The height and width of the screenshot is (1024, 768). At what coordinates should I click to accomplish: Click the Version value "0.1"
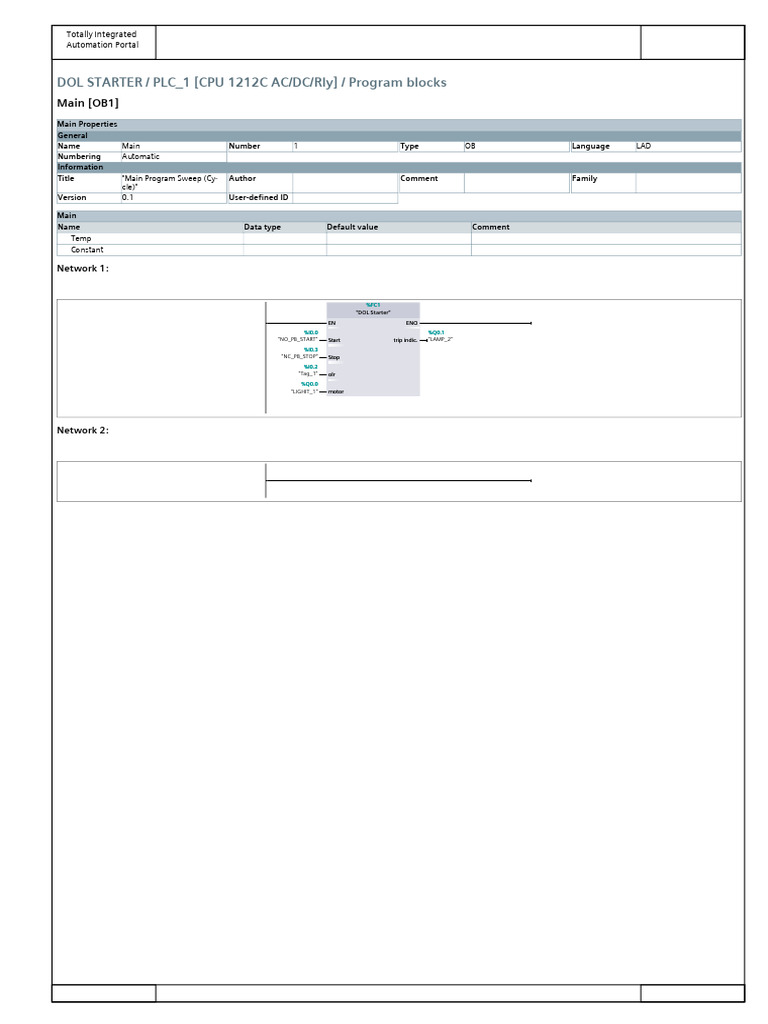coord(127,197)
